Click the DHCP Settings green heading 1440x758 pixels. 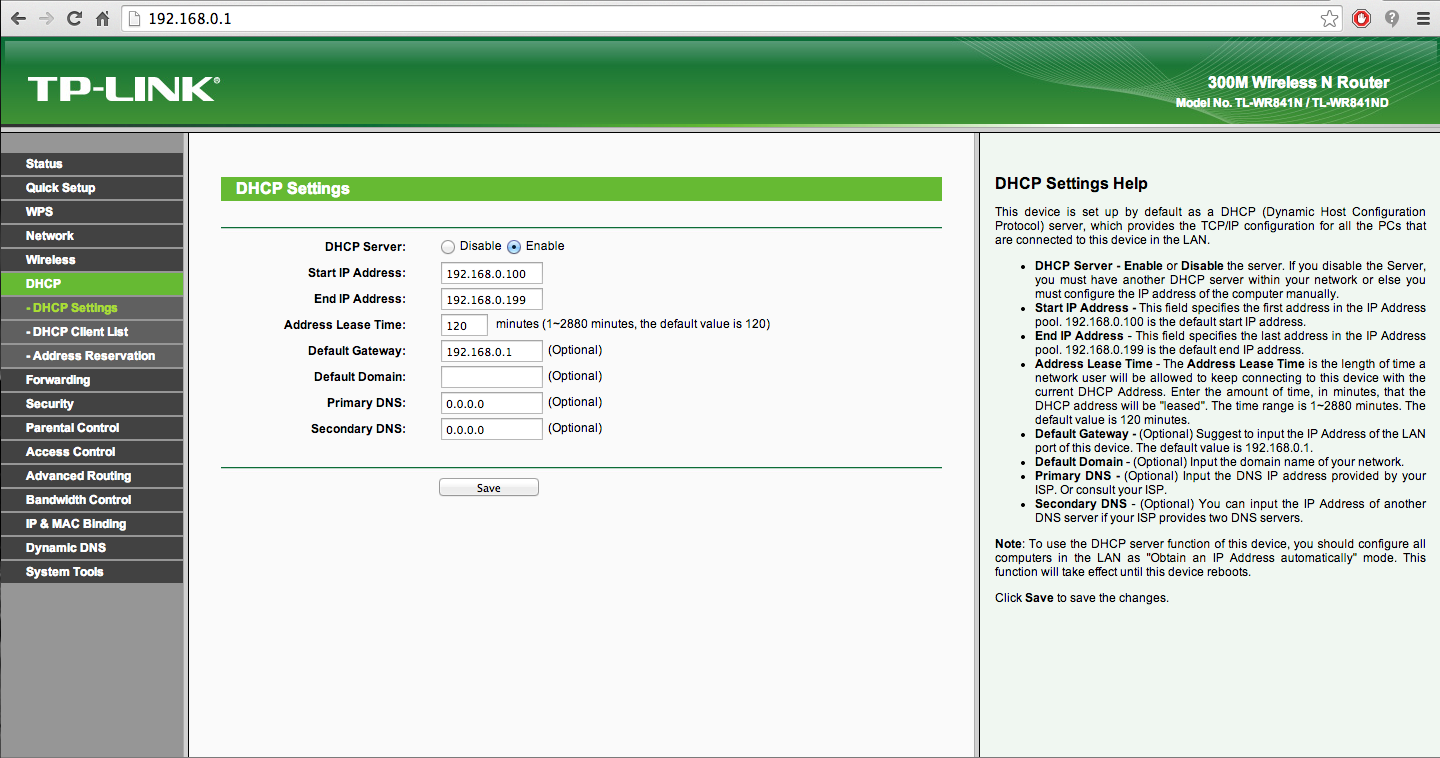[581, 189]
